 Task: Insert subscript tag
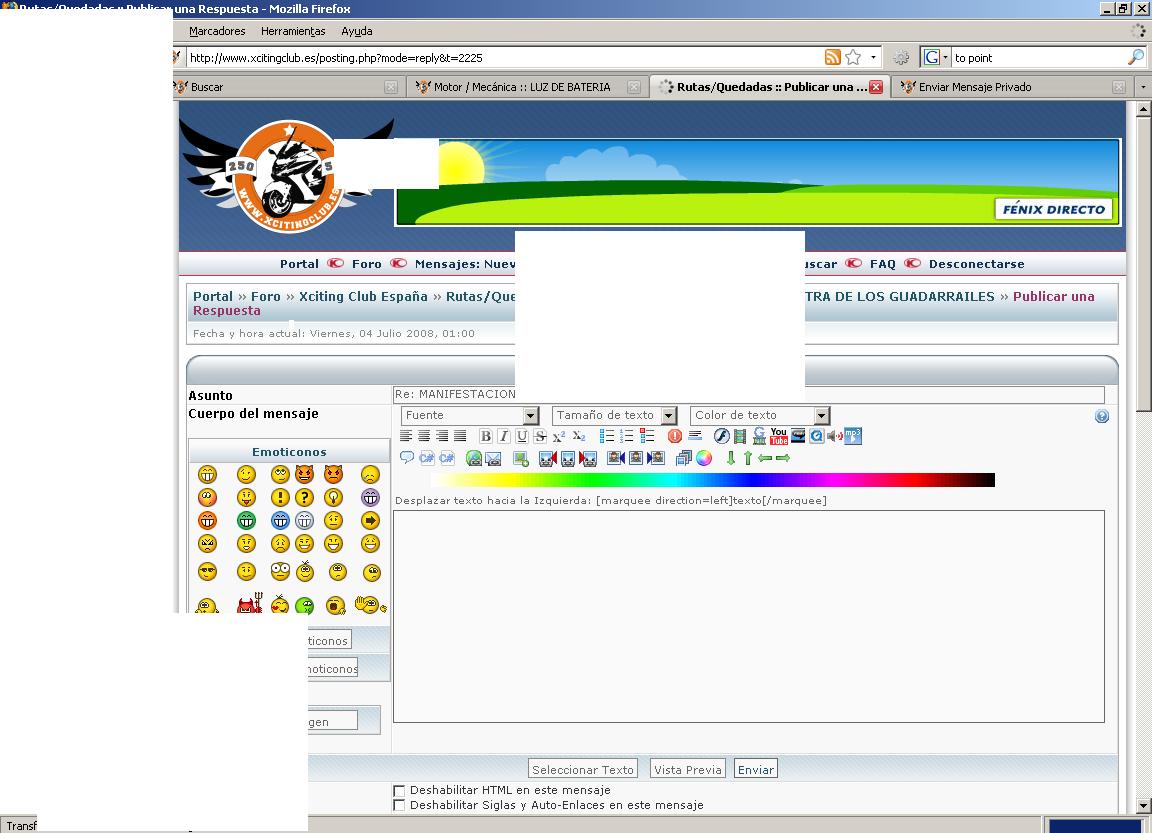coord(579,436)
